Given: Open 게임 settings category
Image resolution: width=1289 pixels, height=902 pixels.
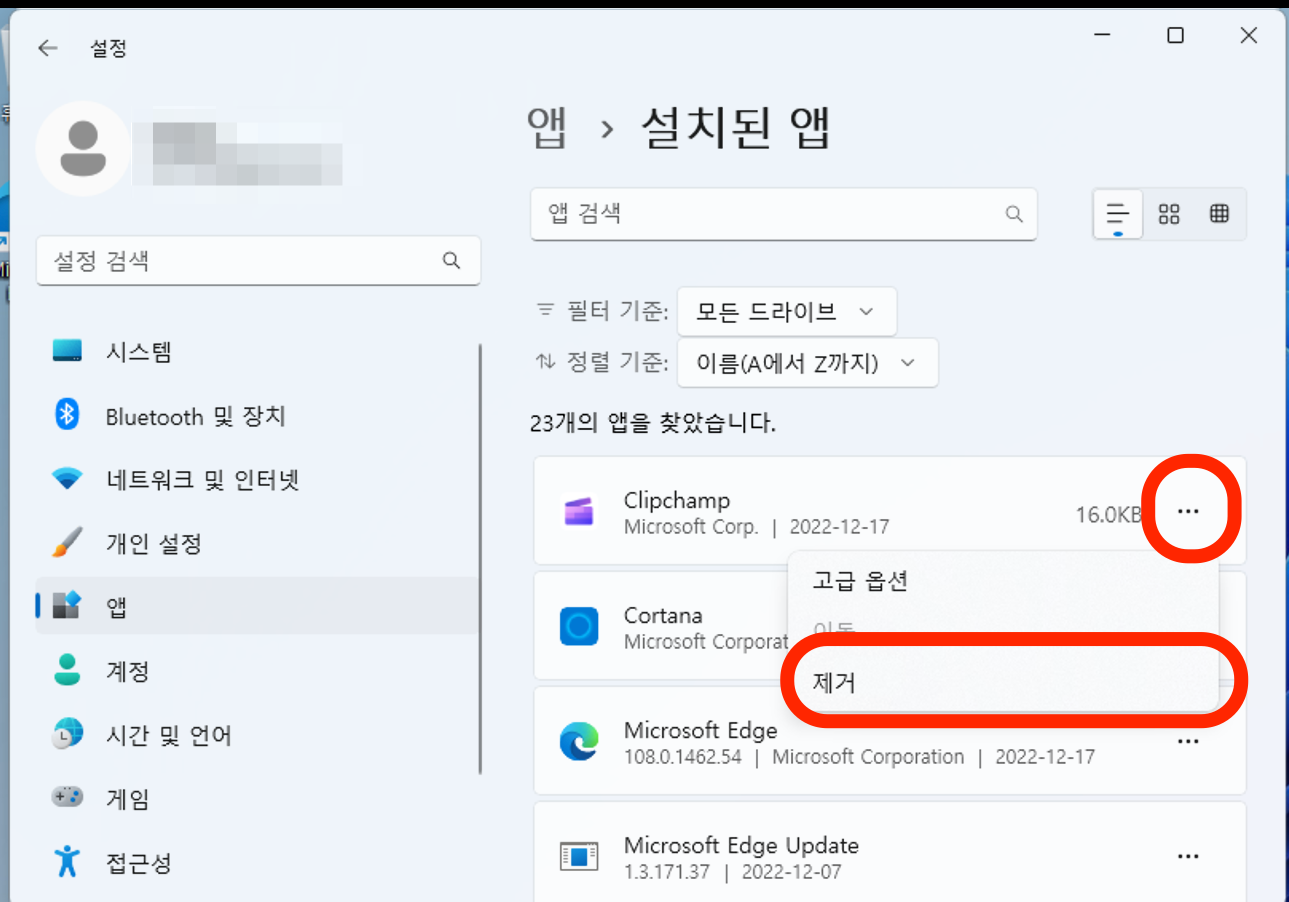Looking at the screenshot, I should [x=258, y=798].
